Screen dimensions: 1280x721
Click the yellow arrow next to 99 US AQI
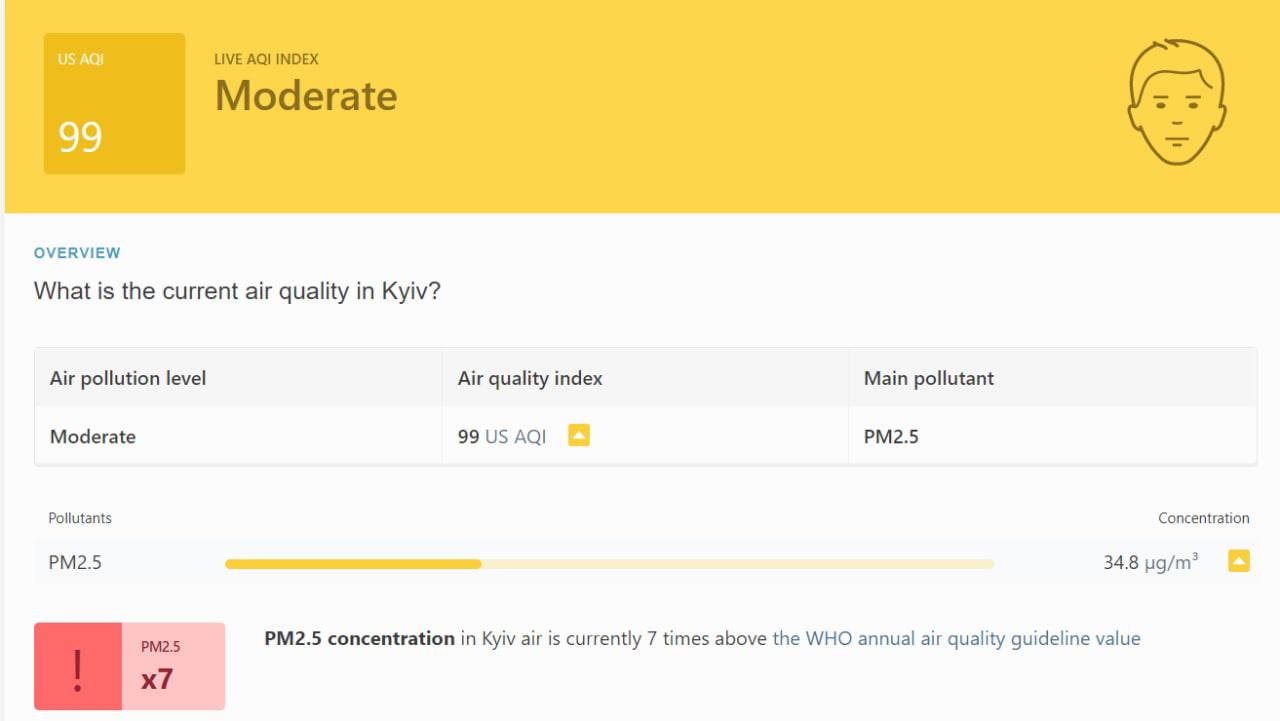(x=578, y=436)
